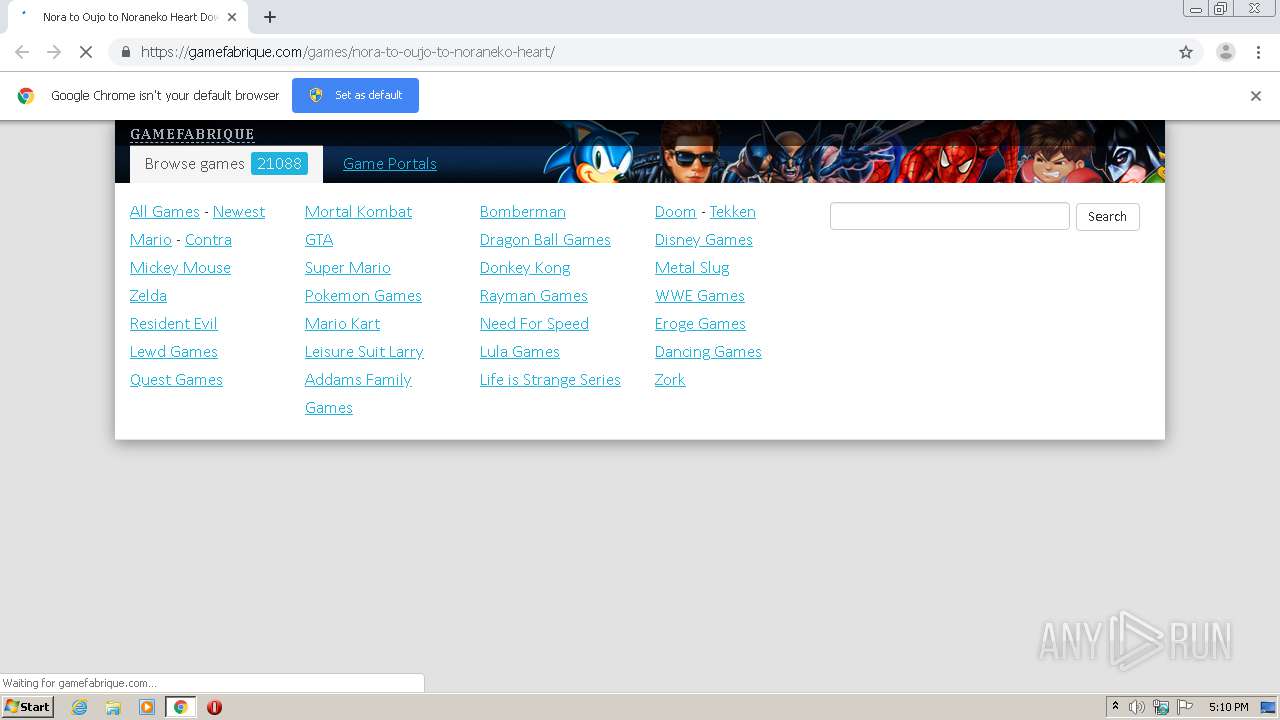Click the site lock icon in address bar
Screen dimensions: 1280x720
[x=125, y=52]
